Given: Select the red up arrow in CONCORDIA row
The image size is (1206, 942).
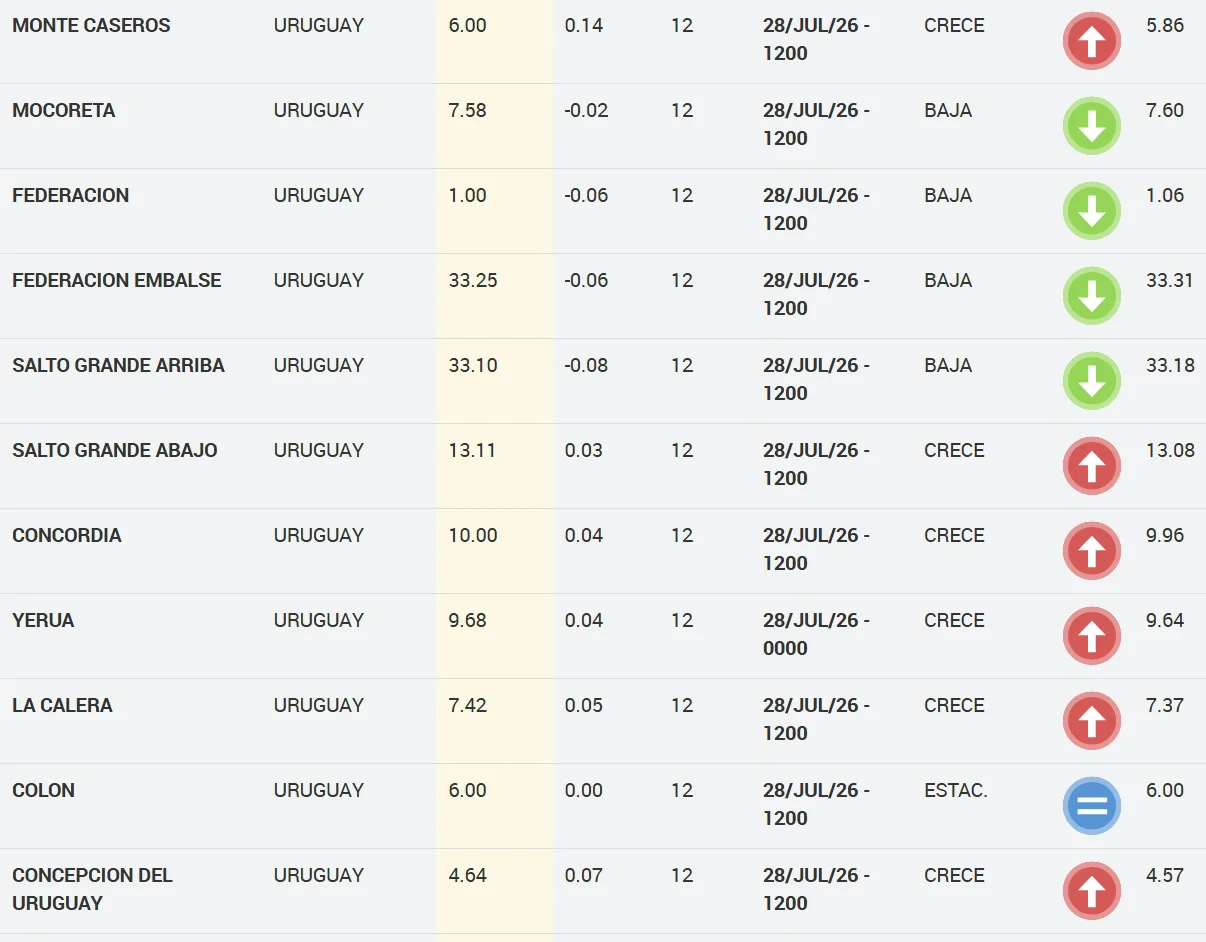Looking at the screenshot, I should click(1091, 551).
